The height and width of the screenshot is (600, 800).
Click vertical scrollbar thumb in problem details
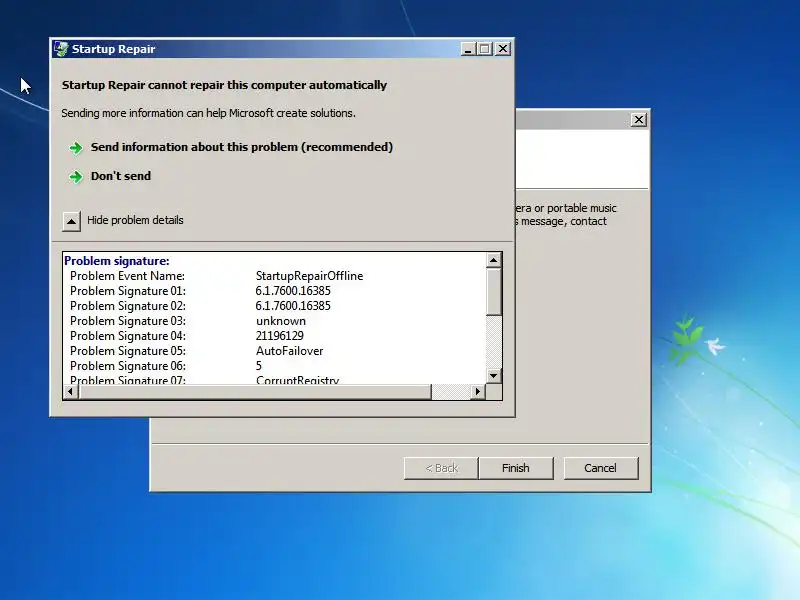coord(493,291)
